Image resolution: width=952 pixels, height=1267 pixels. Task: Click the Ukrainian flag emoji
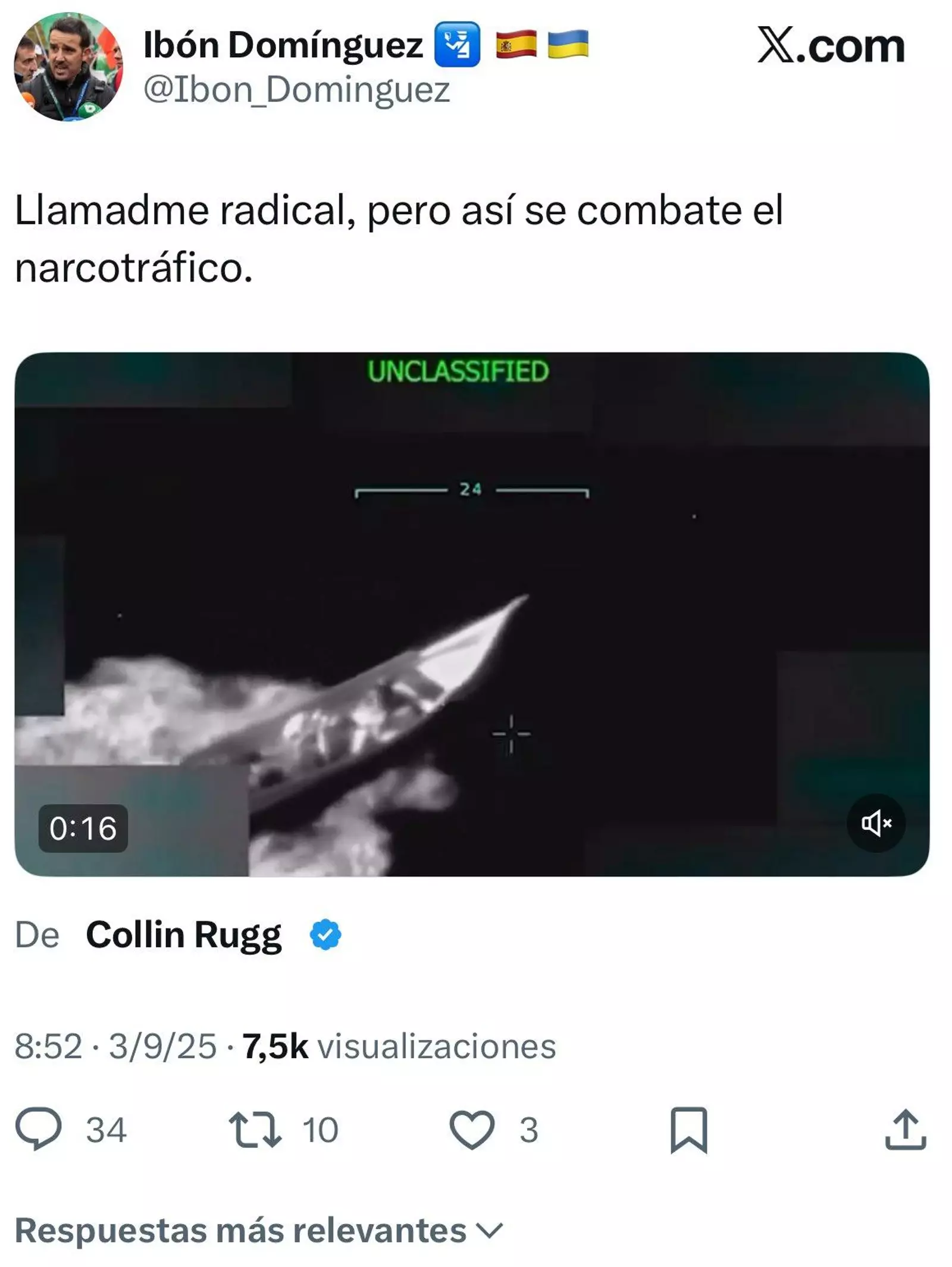pyautogui.click(x=568, y=45)
